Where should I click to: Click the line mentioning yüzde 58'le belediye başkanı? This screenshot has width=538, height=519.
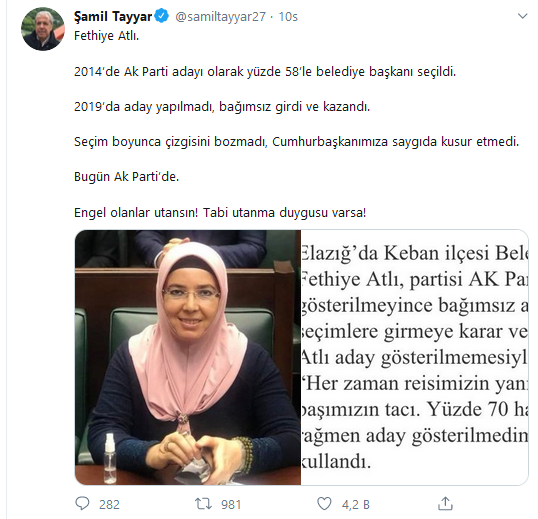(265, 71)
